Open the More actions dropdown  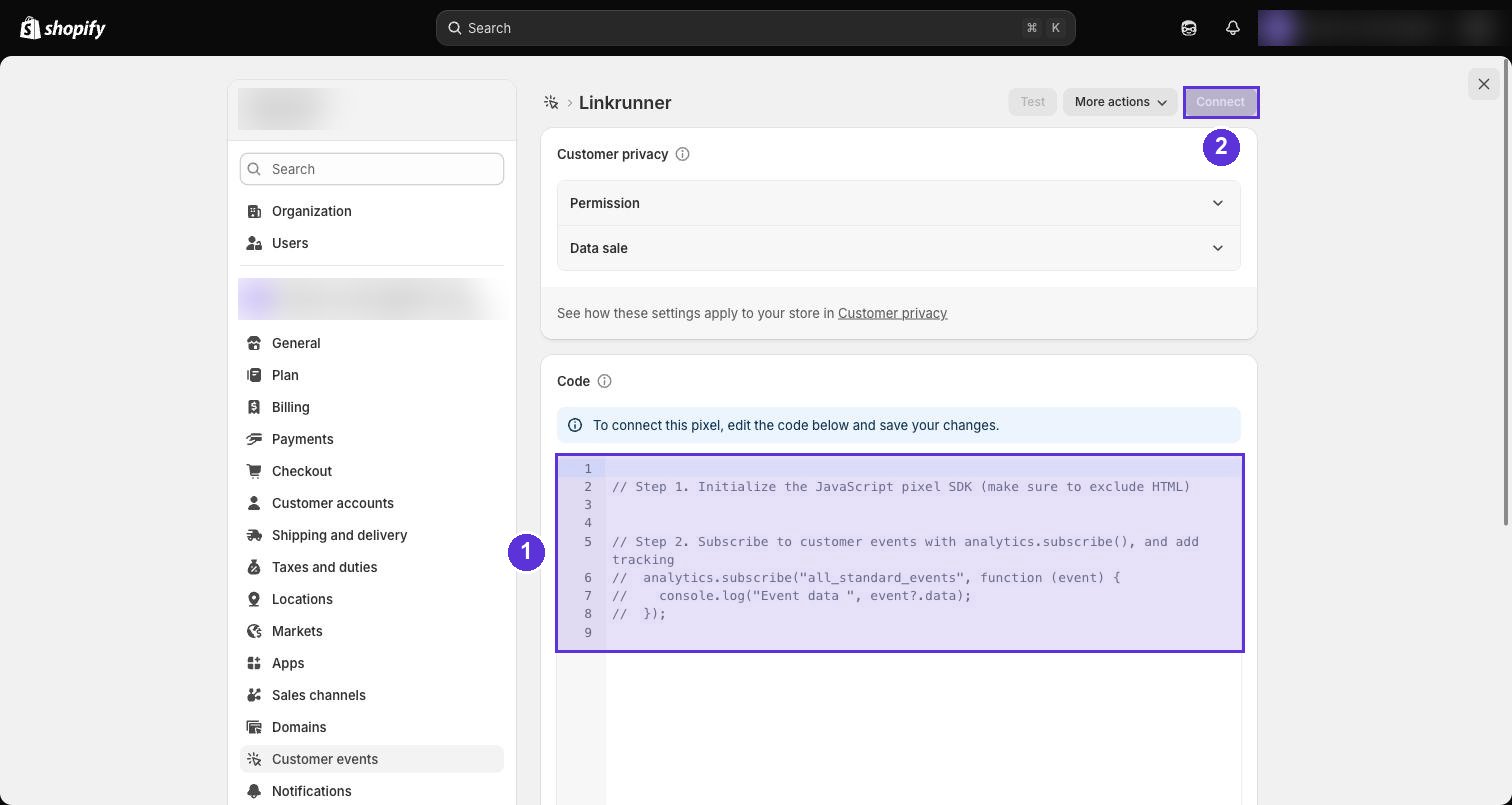[1120, 102]
